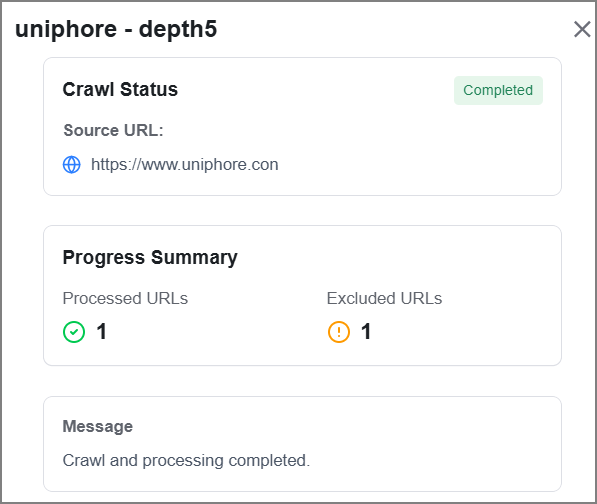Viewport: 597px width, 504px height.
Task: Click the Progress Summary heading
Action: (x=150, y=258)
